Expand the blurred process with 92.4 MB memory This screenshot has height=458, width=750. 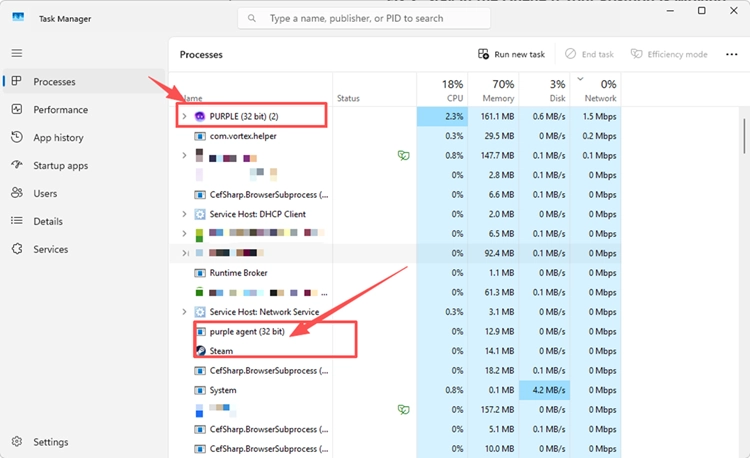pyautogui.click(x=184, y=253)
